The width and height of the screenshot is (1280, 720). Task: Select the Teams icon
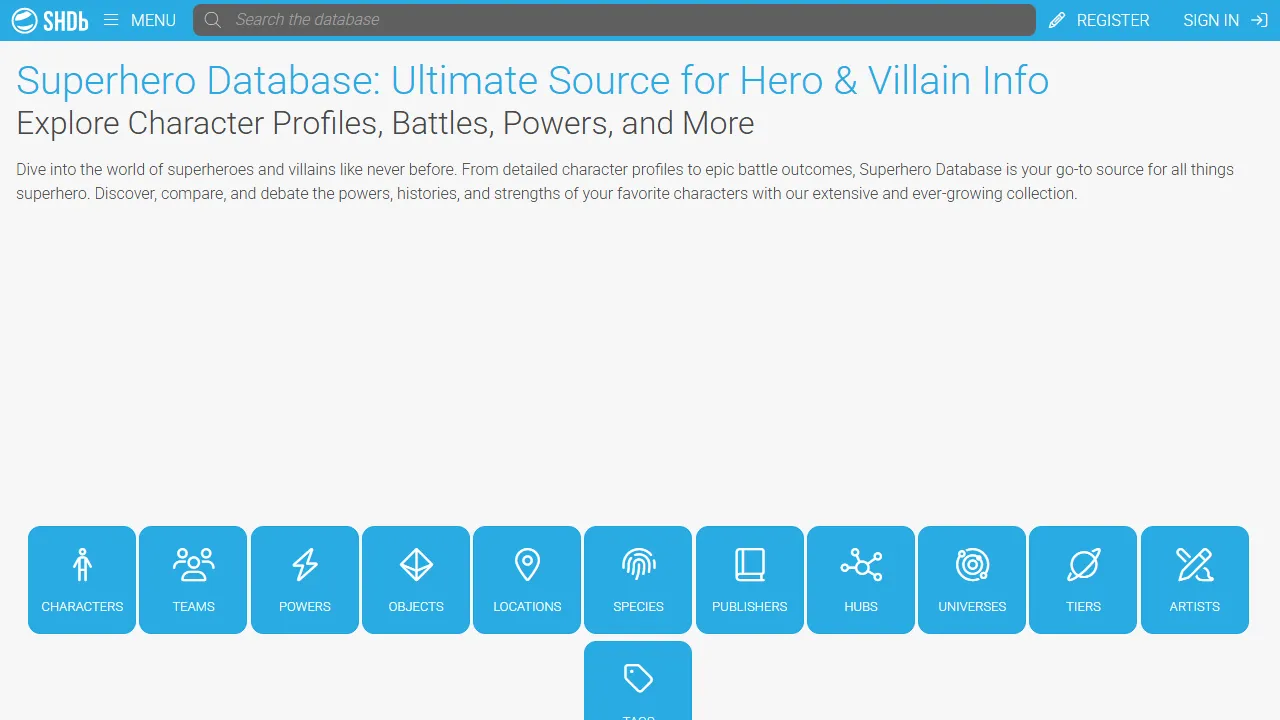coord(192,565)
